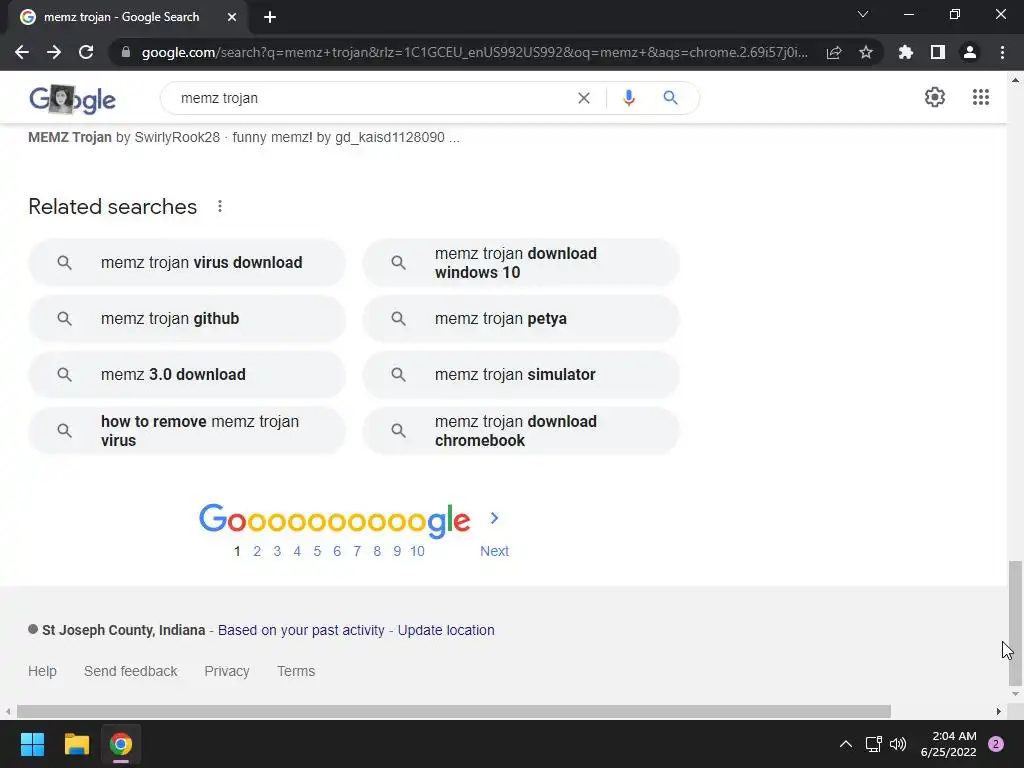Reload the Google search page

coord(86,52)
